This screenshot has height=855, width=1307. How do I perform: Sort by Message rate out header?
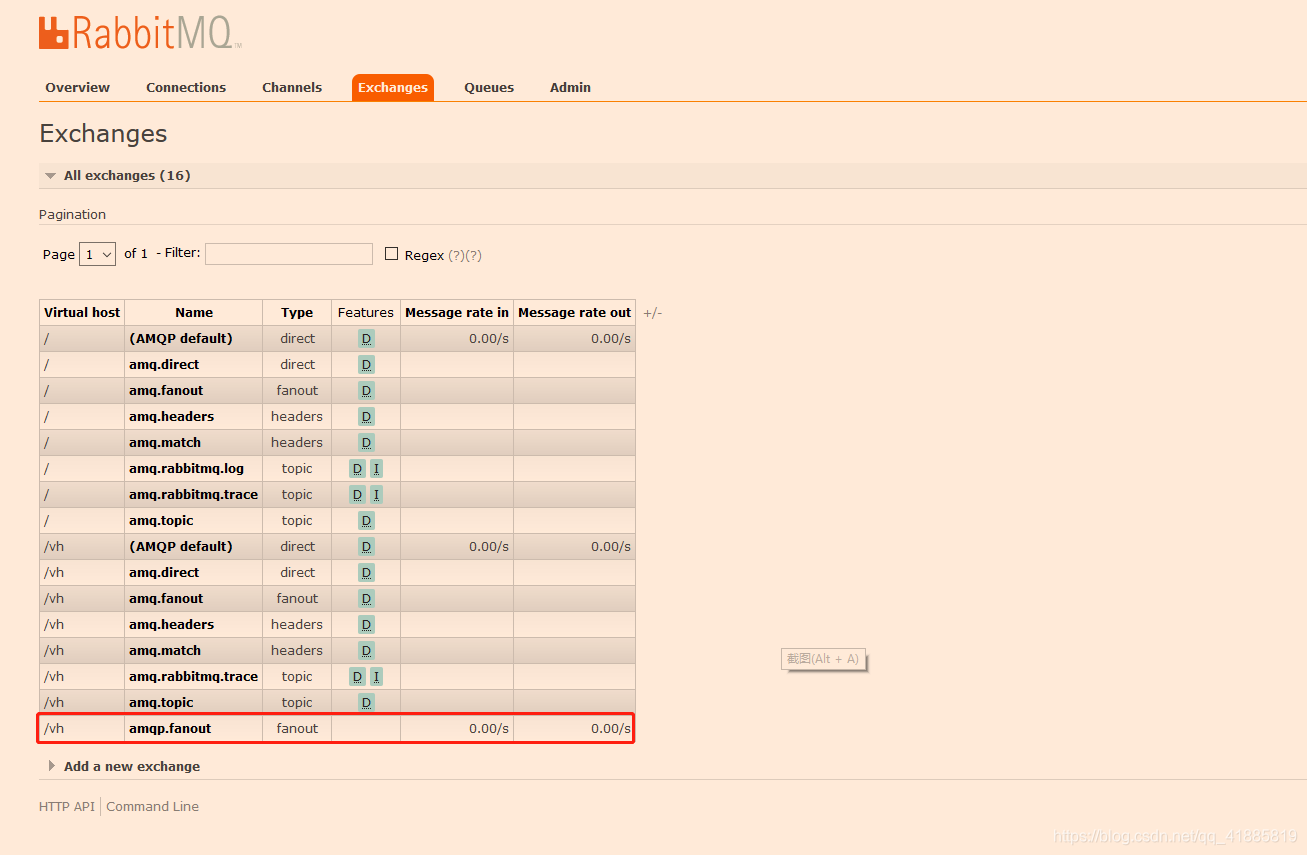575,313
